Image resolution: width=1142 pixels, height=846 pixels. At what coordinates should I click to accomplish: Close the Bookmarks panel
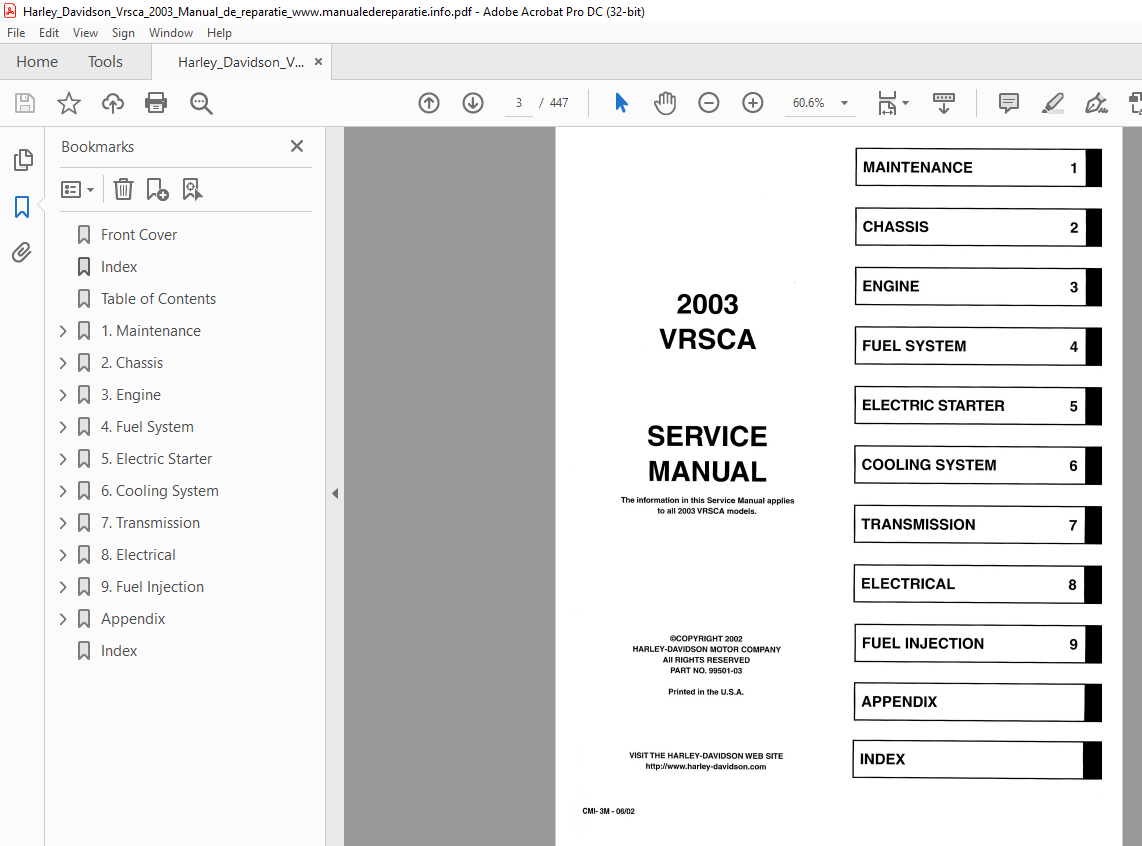click(296, 146)
